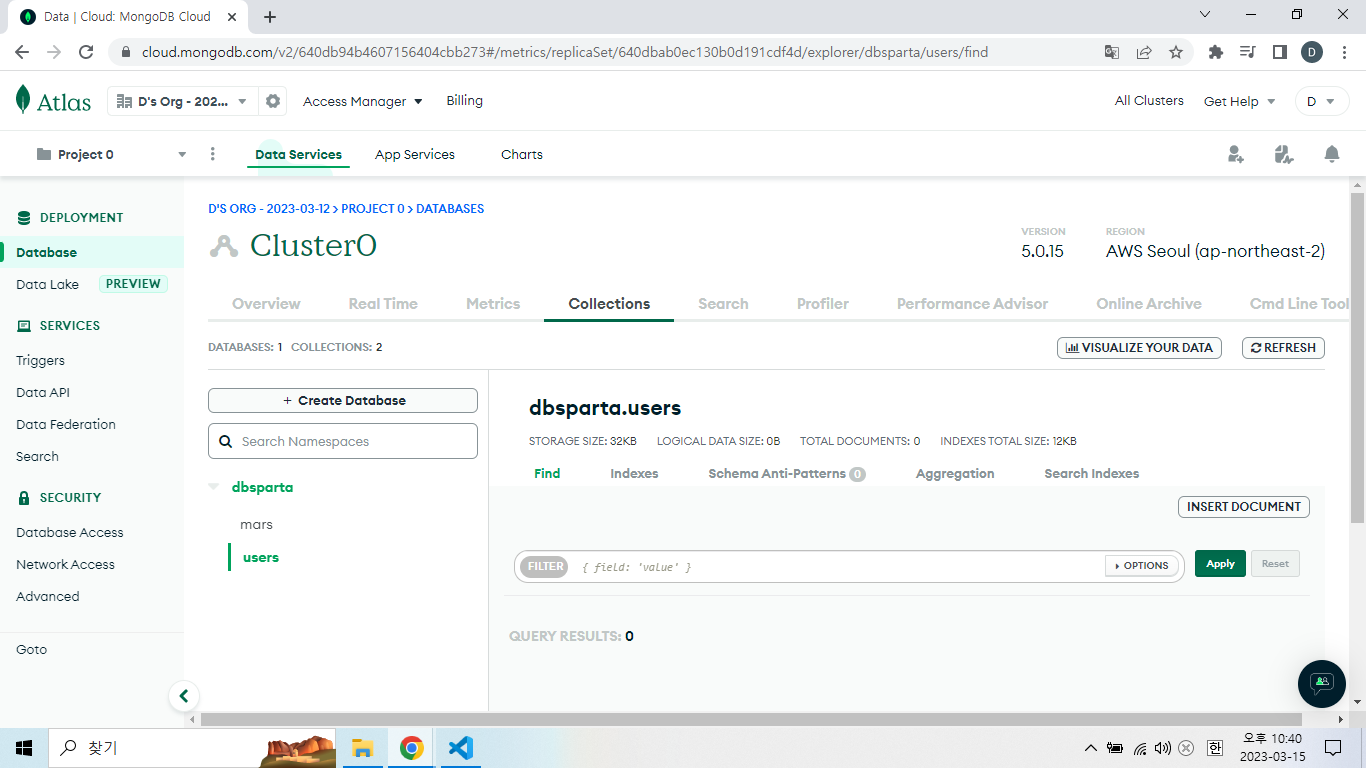Click the Apply filter button
This screenshot has width=1366, height=768.
1220,564
